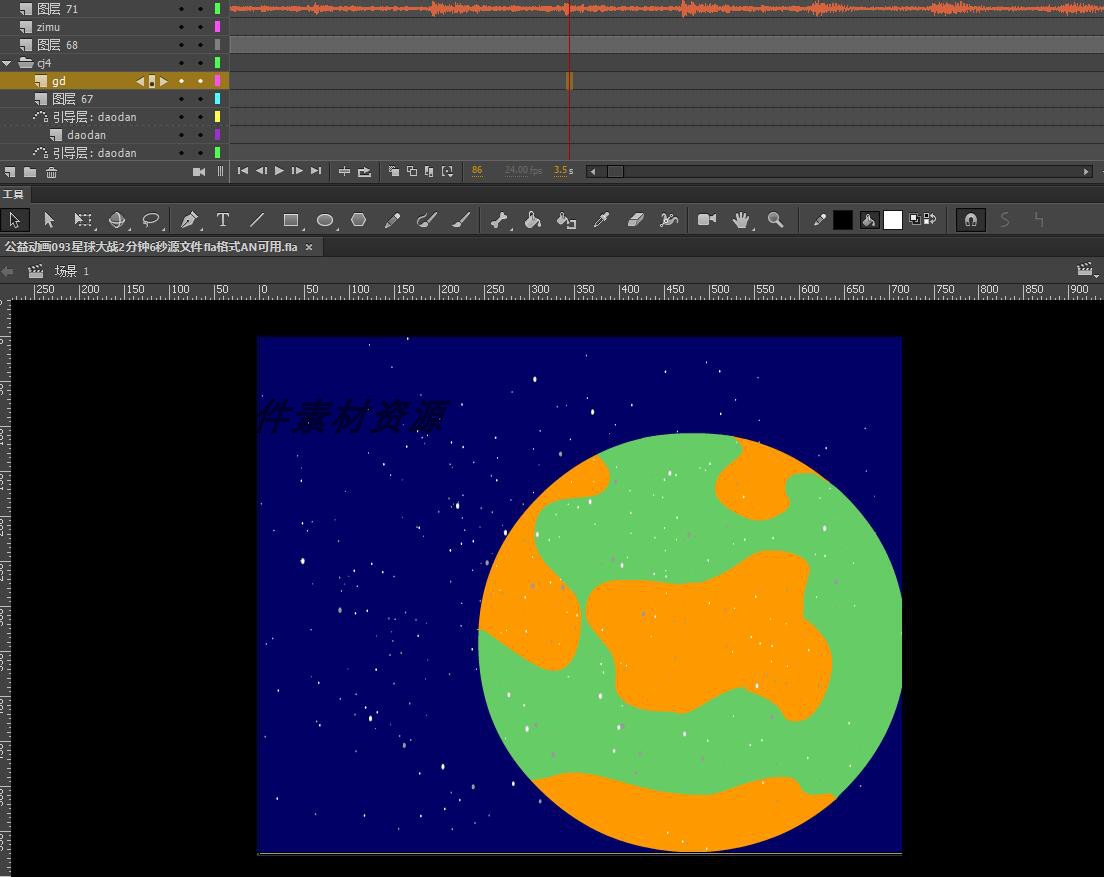This screenshot has height=877, width=1104.
Task: Select the Hand tool
Action: 741,220
